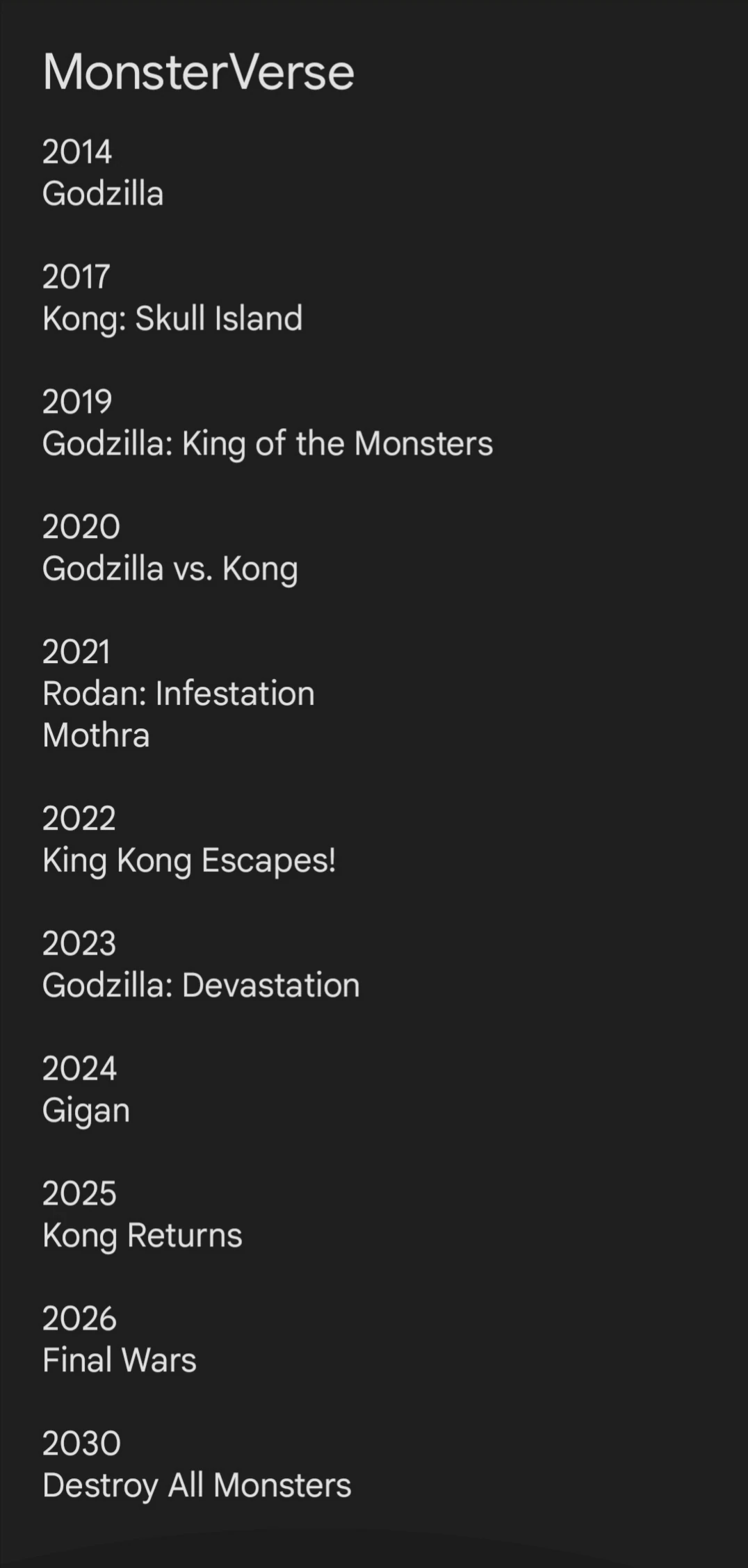Click the Godzilla vs. Kong line
748x1568 pixels.
(170, 569)
